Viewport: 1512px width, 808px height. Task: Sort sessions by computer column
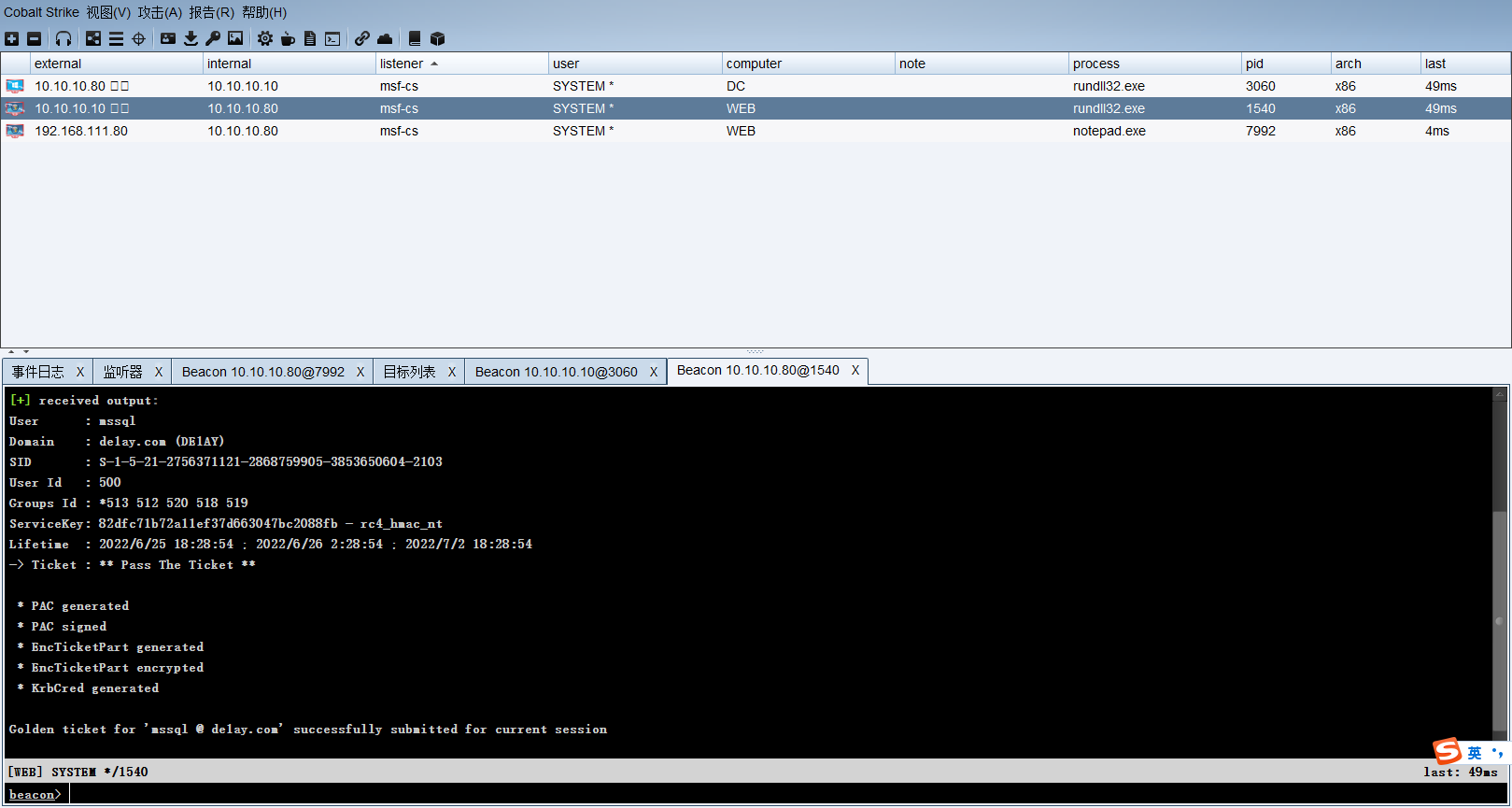pyautogui.click(x=809, y=64)
